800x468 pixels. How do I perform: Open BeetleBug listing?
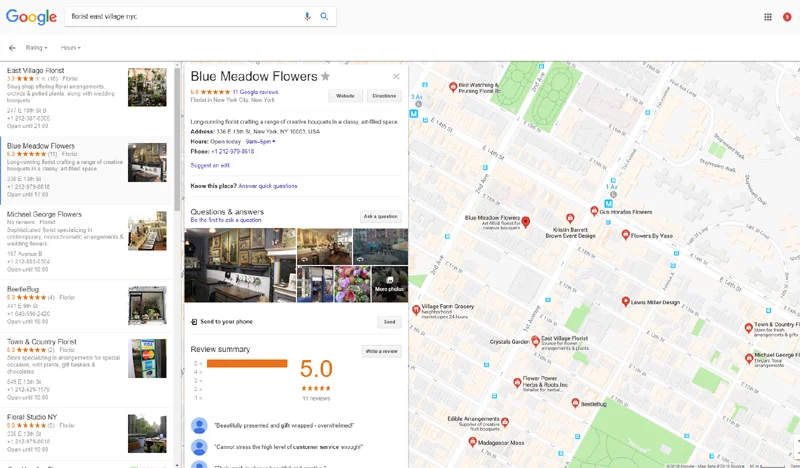point(87,306)
